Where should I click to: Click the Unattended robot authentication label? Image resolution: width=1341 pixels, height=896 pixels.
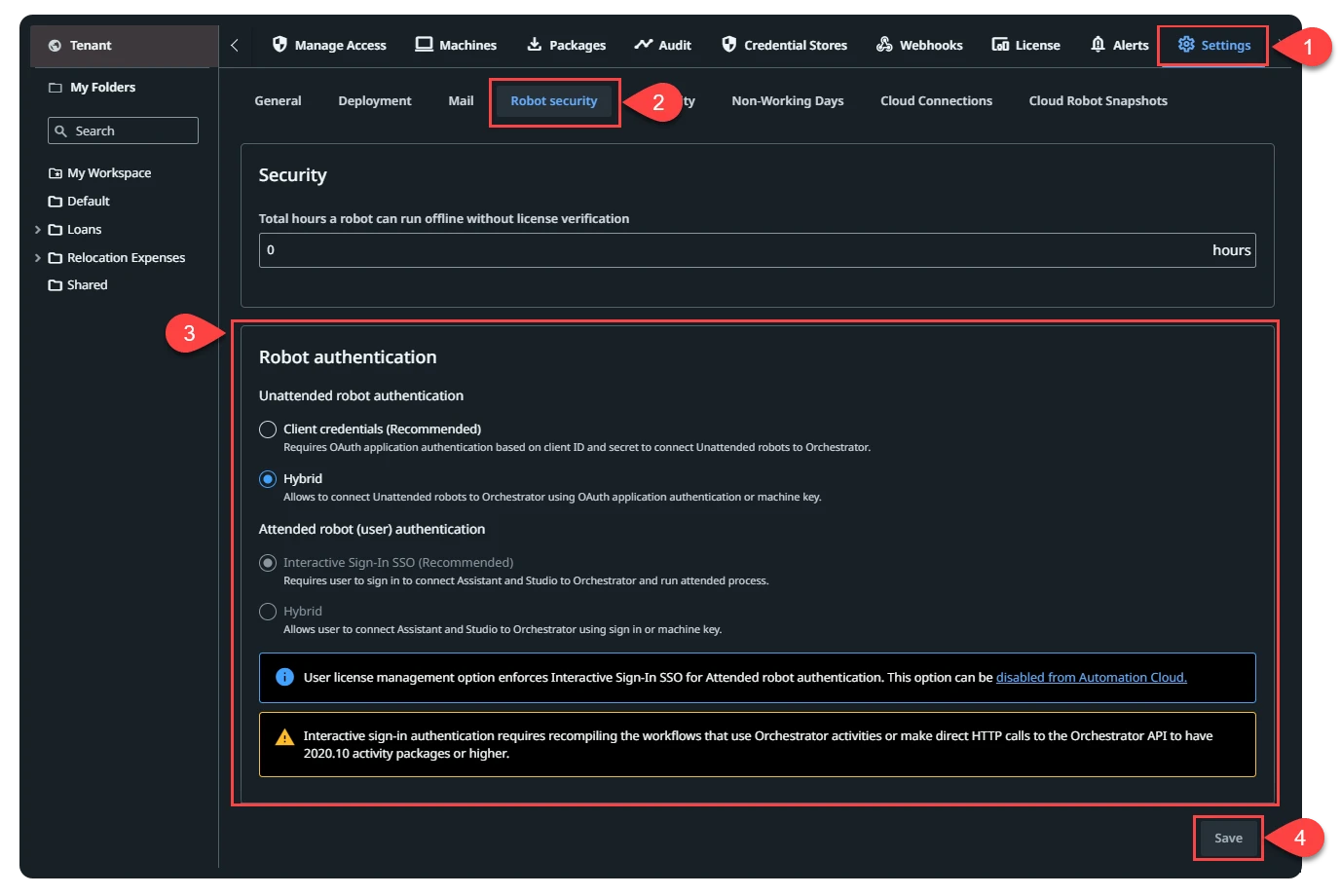click(x=360, y=396)
